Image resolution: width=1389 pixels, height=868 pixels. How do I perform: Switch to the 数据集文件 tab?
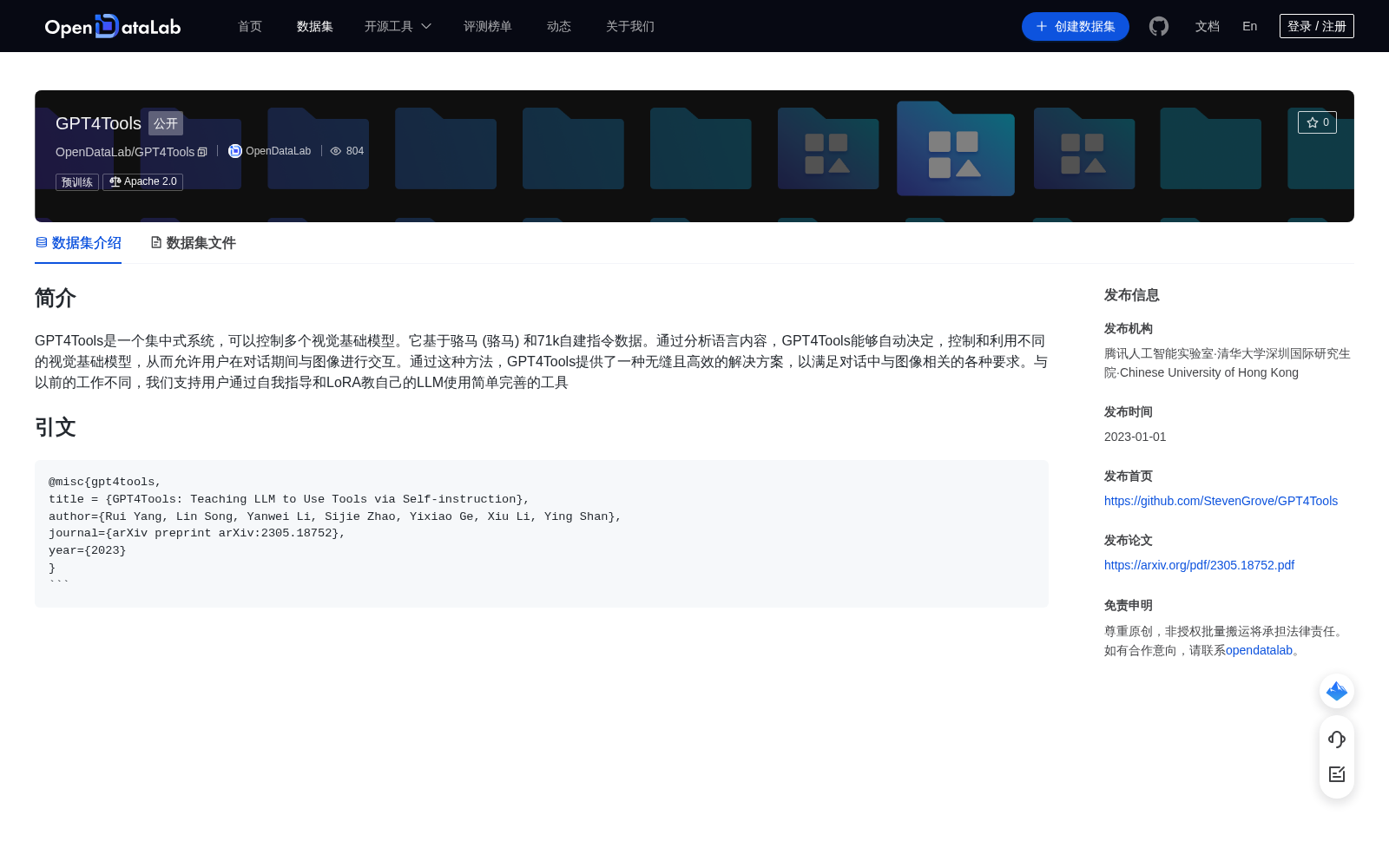pos(193,243)
